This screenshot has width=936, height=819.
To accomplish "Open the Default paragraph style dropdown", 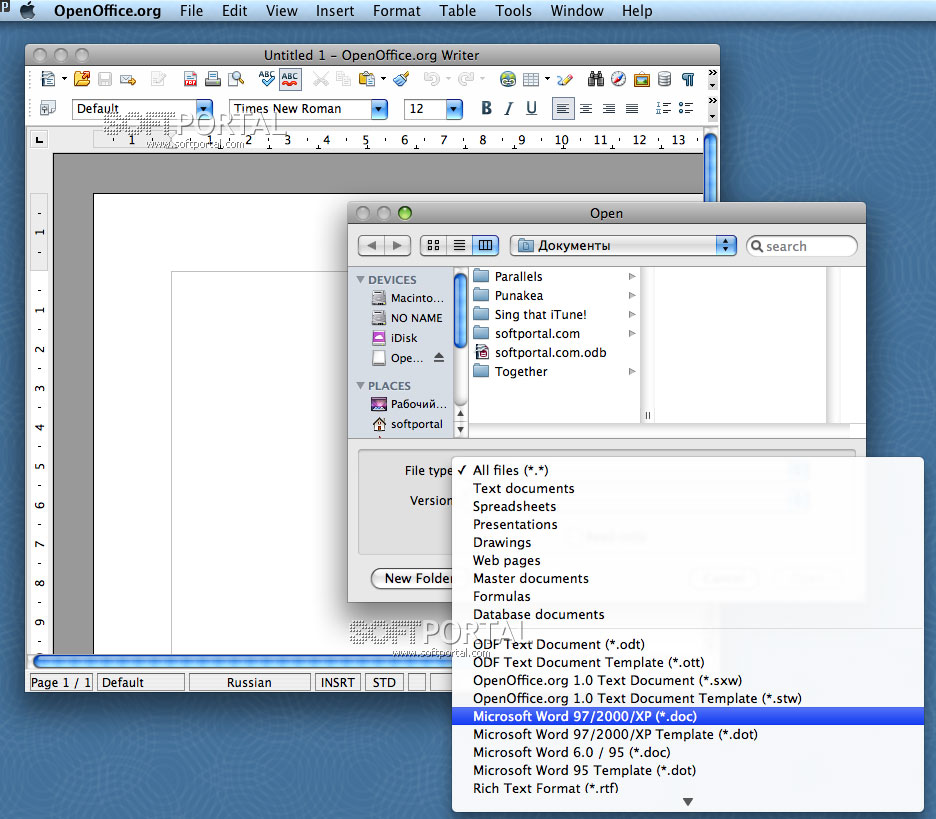I will 204,109.
